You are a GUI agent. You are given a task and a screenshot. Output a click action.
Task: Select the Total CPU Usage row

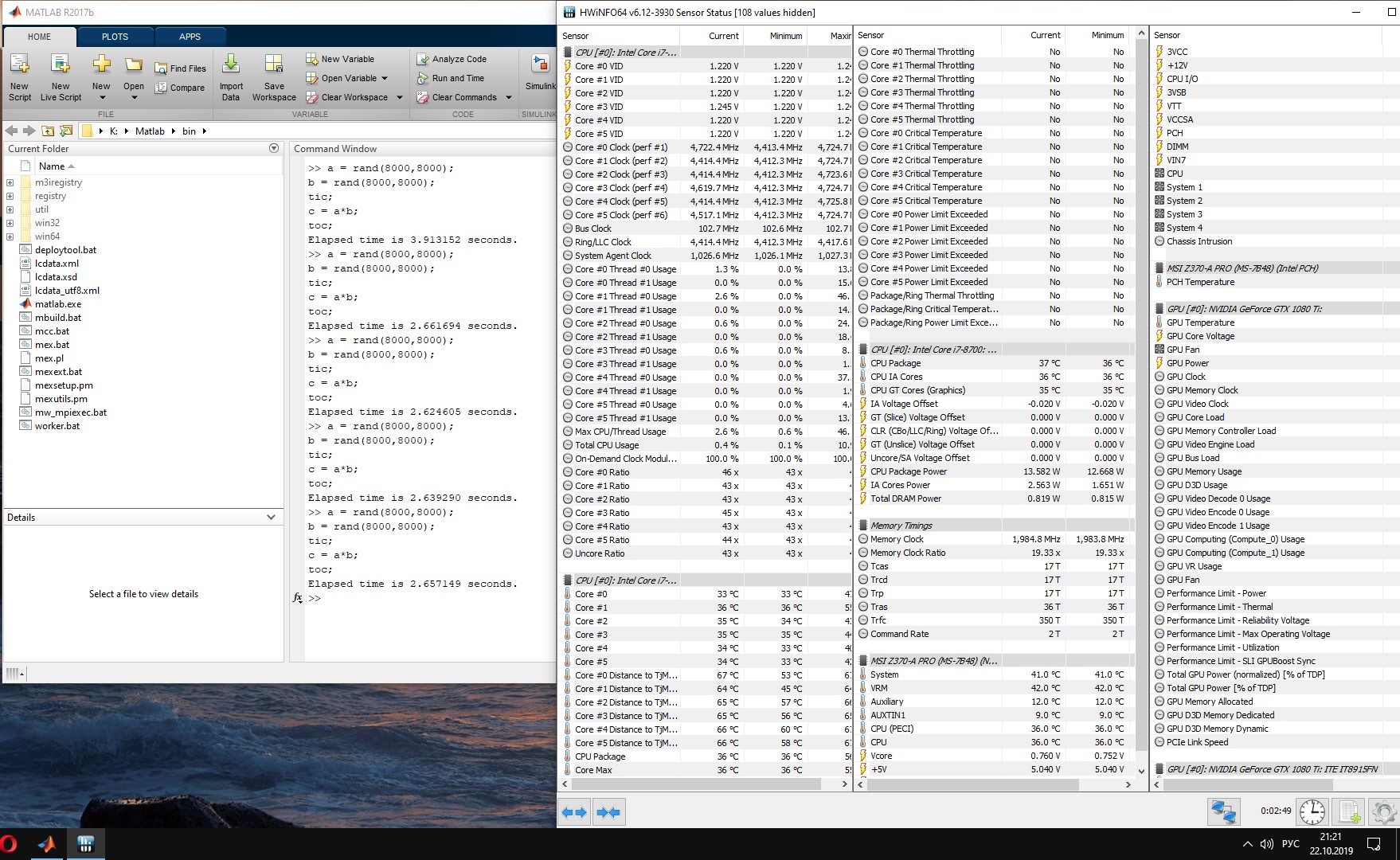click(706, 445)
